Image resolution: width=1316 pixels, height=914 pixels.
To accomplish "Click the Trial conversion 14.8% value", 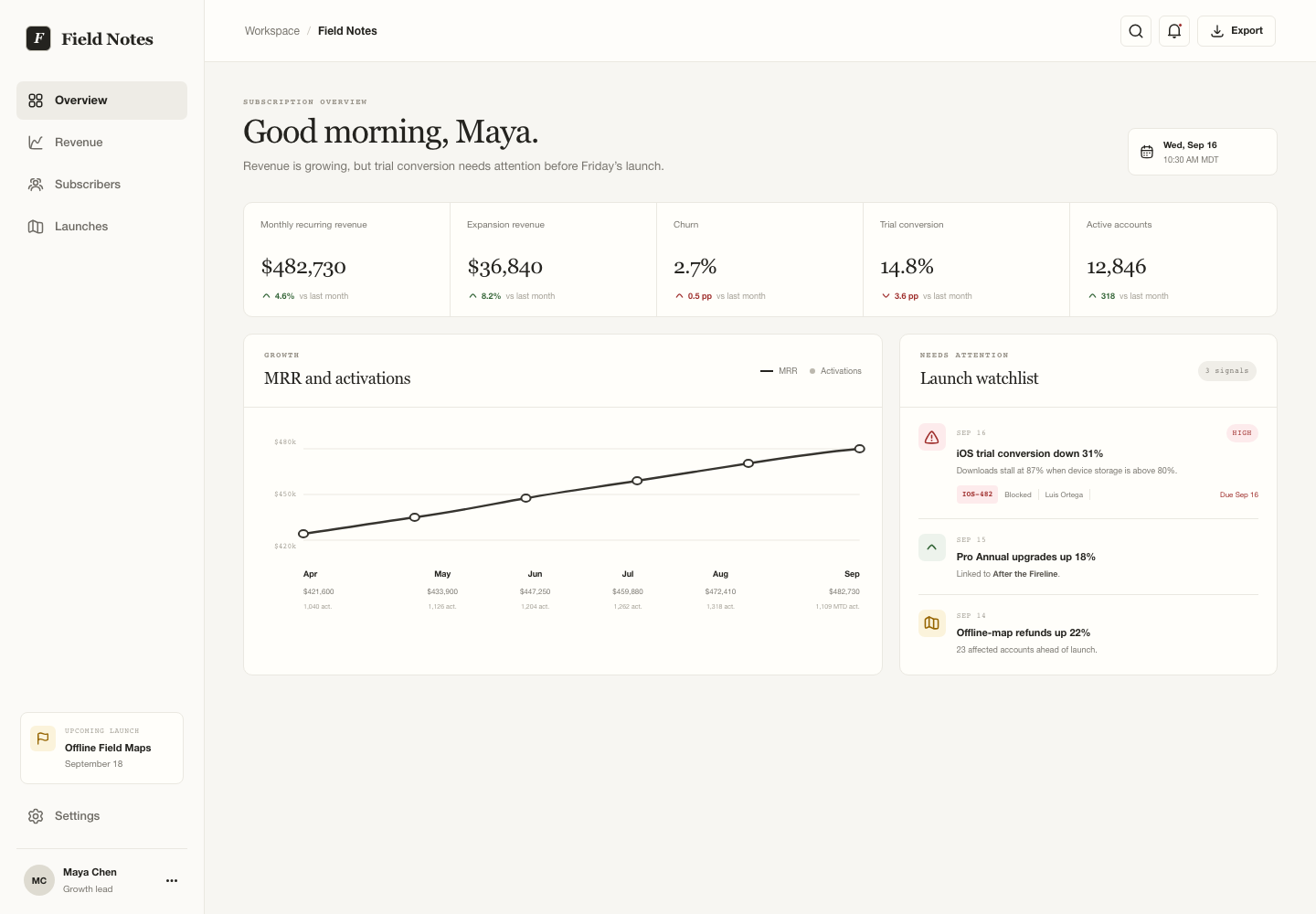I will [907, 267].
